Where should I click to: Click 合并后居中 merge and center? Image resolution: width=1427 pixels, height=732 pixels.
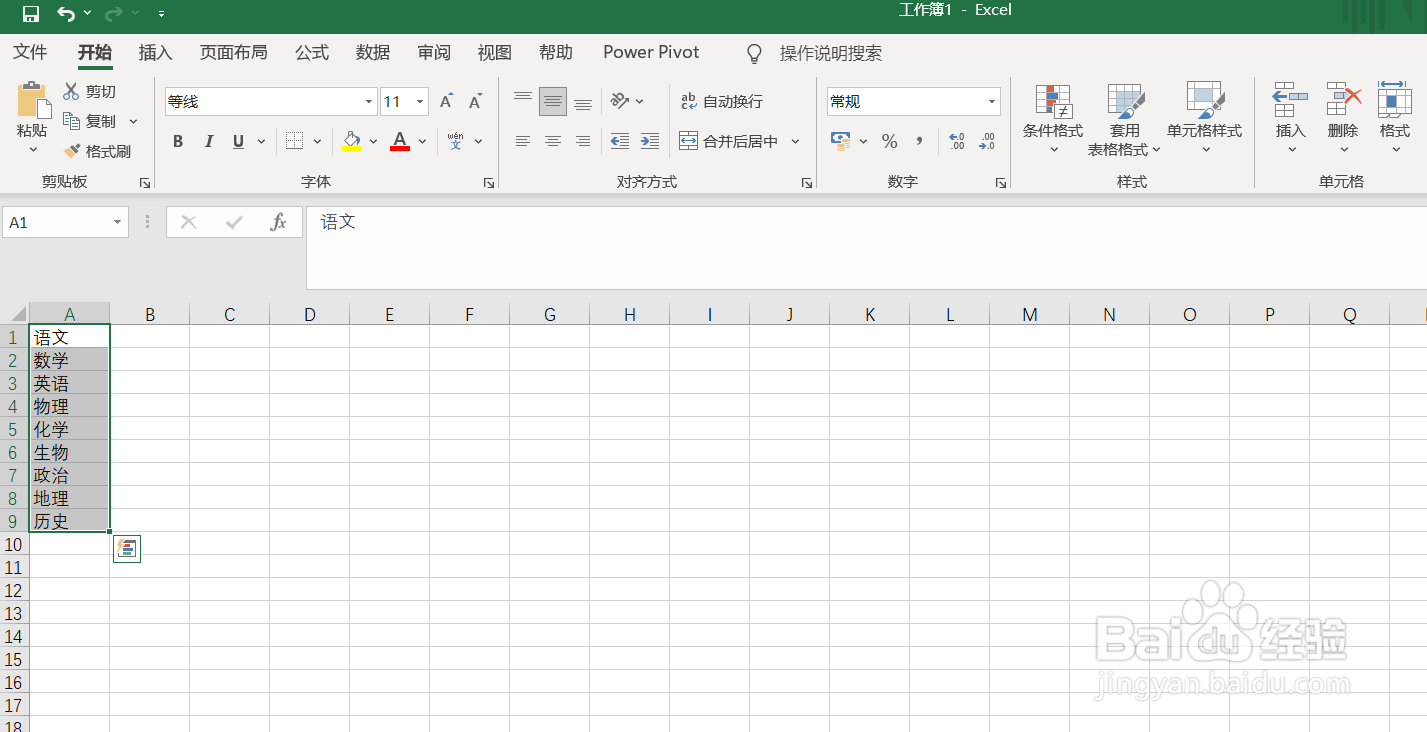(x=729, y=141)
